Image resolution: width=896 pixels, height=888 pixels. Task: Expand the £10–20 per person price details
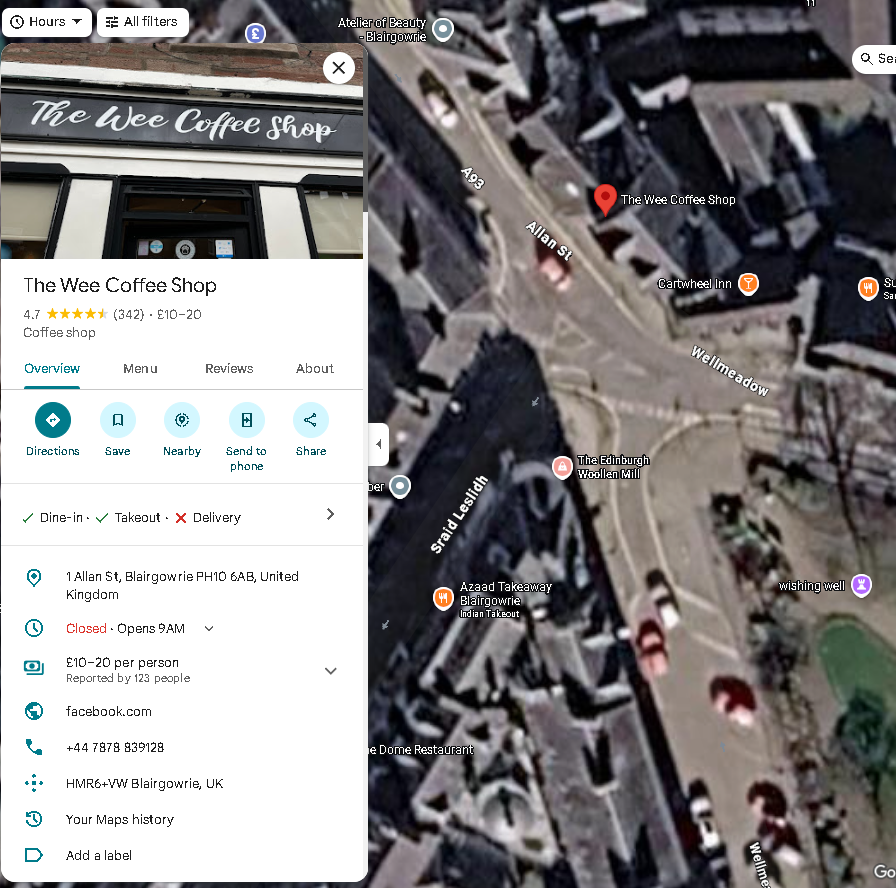tap(330, 671)
